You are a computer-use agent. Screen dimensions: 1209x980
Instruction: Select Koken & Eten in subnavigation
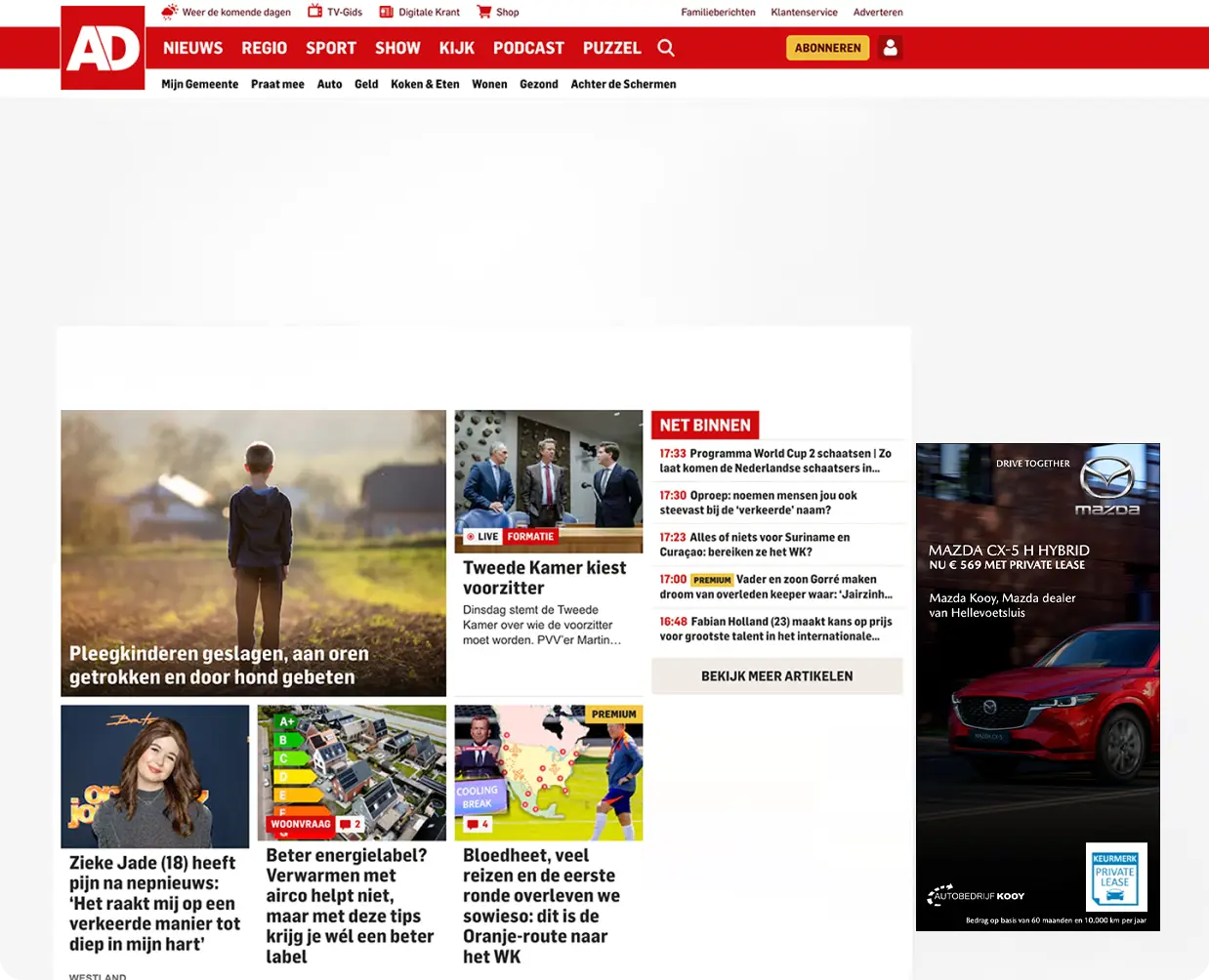pos(425,84)
